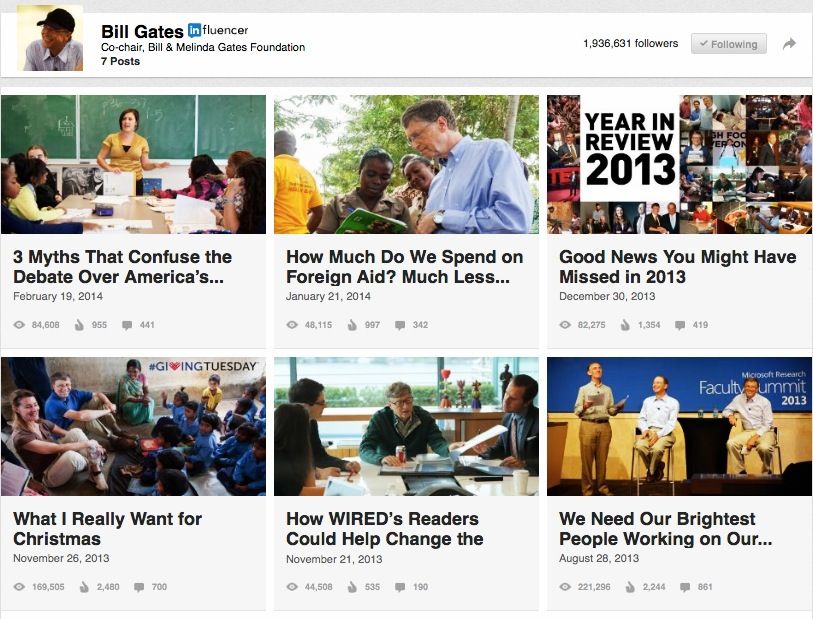Screen dimensions: 813x619
Task: Click the share arrow icon beside Following
Action: coord(789,44)
